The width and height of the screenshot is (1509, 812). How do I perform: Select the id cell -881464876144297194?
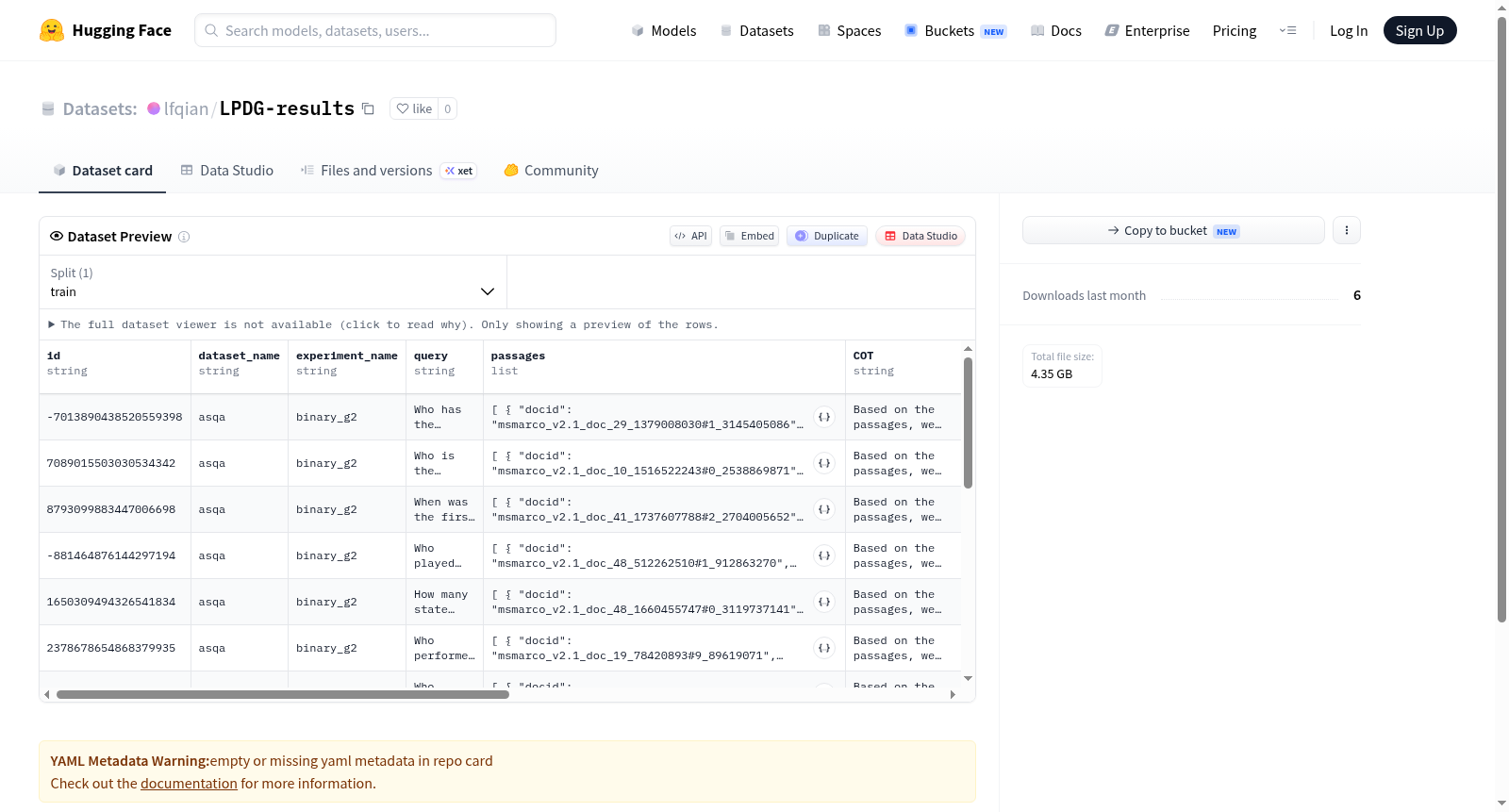(115, 555)
